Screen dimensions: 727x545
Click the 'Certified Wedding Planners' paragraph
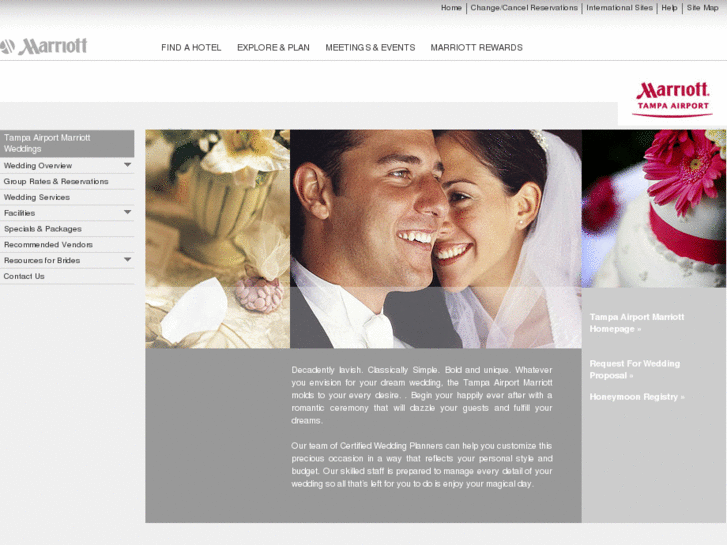coord(422,465)
